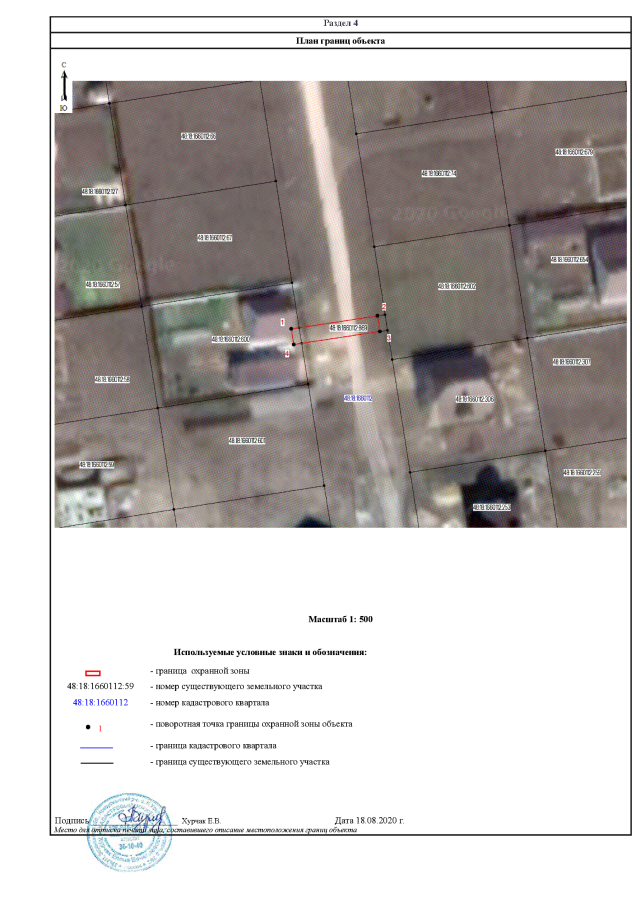Image resolution: width=640 pixels, height=905 pixels.
Task: Click the north arrow compass symbol
Action: [x=64, y=86]
